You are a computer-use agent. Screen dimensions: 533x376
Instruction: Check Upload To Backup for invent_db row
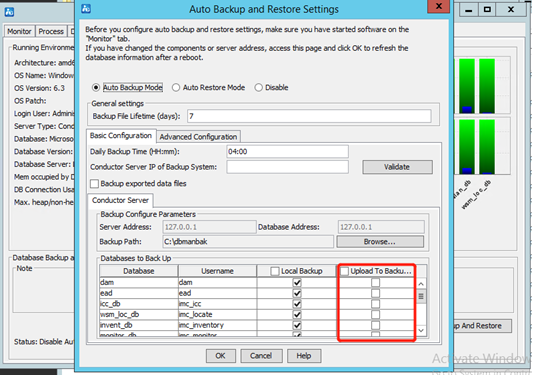pyautogui.click(x=375, y=325)
